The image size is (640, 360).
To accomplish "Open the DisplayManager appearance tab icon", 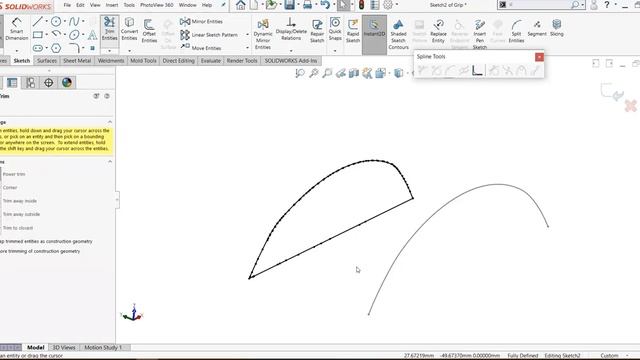I will [x=67, y=83].
